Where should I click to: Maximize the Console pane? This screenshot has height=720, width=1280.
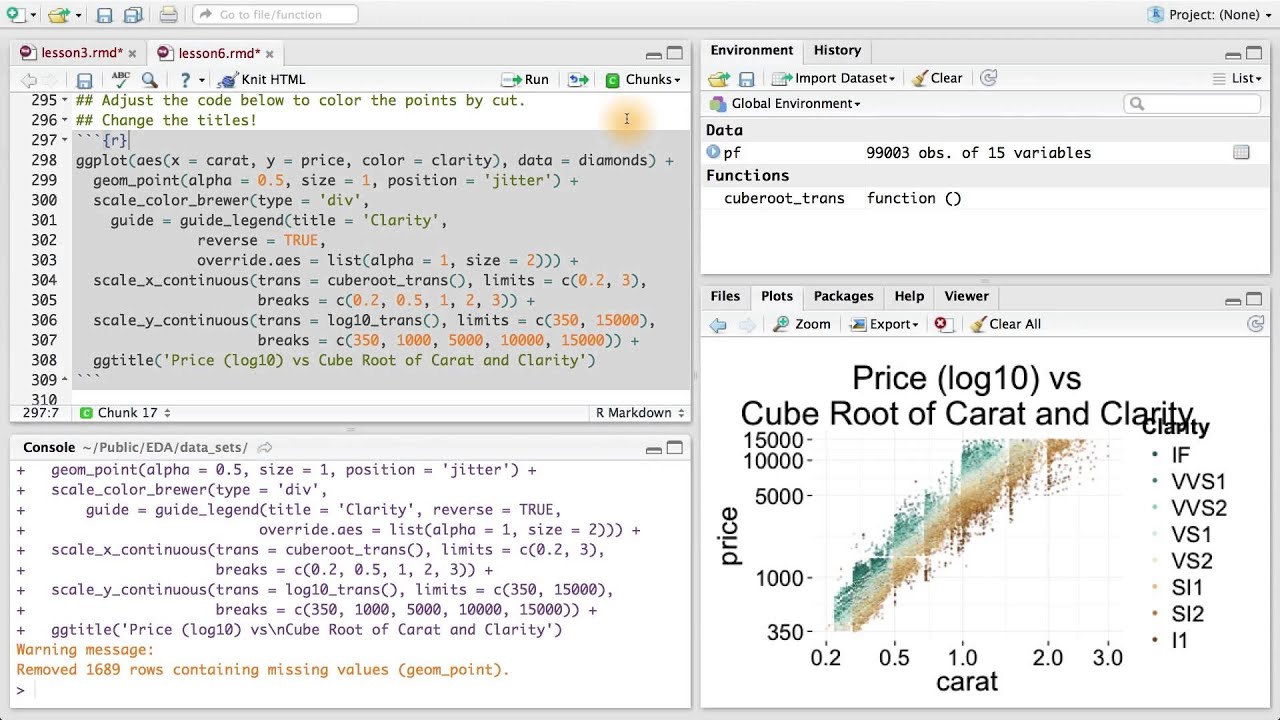675,449
